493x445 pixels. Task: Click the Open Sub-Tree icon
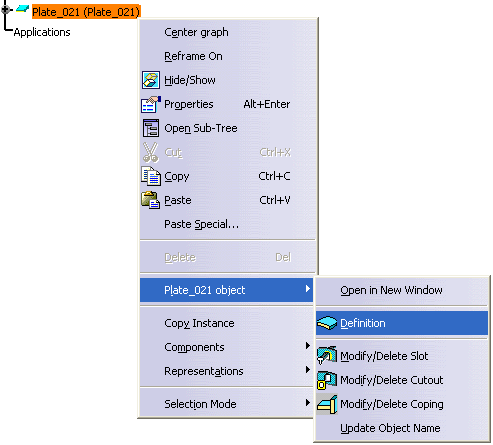(151, 128)
